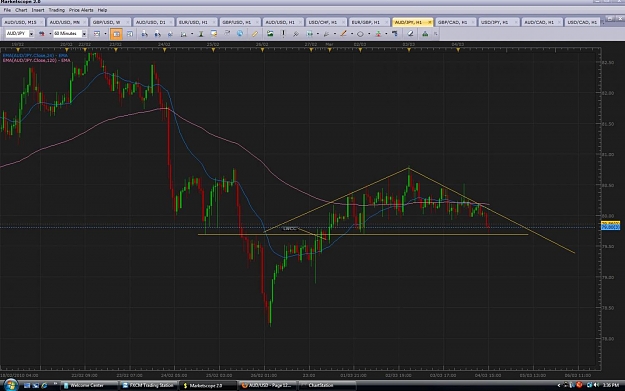Click the gray line drawing tool icon

(x=326, y=34)
